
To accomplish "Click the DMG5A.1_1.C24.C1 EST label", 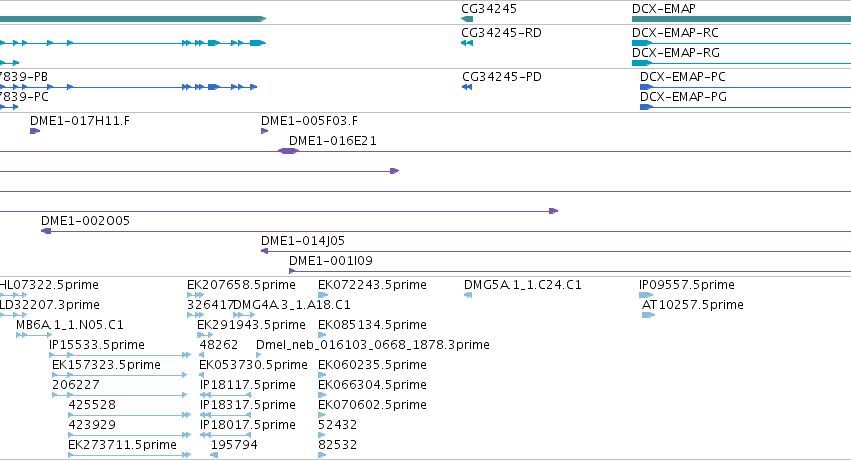I will click(523, 285).
